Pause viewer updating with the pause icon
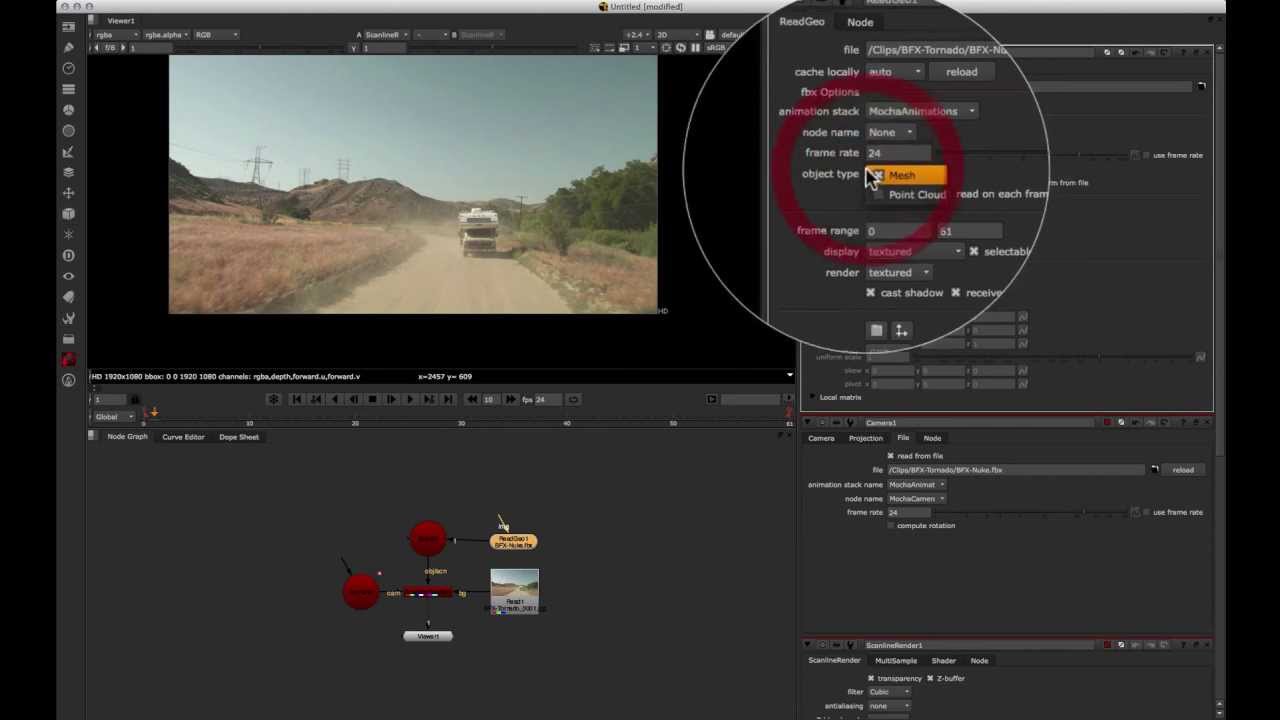1280x720 pixels. 695,48
